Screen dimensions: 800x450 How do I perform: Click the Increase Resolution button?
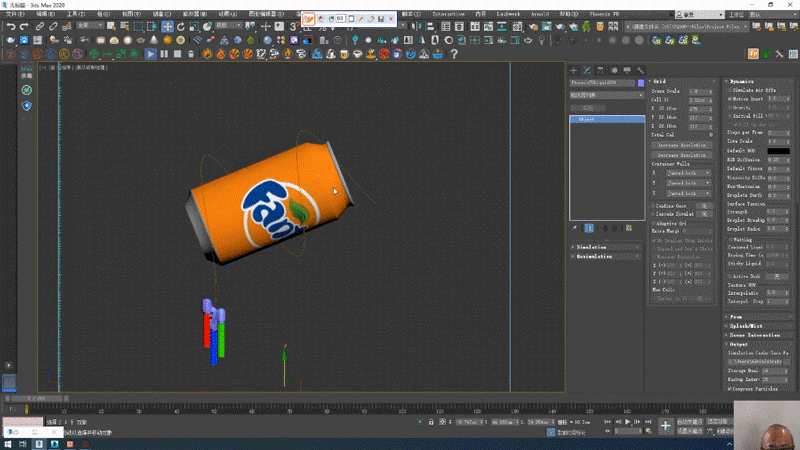[682, 145]
